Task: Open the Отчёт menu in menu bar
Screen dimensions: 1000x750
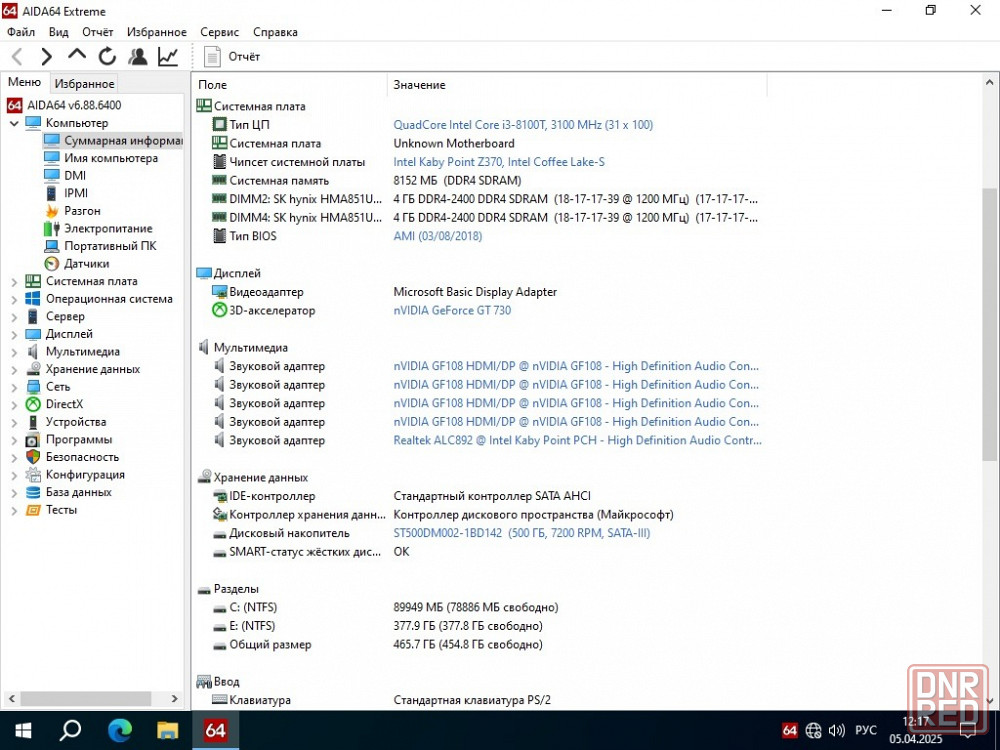Action: pos(98,32)
